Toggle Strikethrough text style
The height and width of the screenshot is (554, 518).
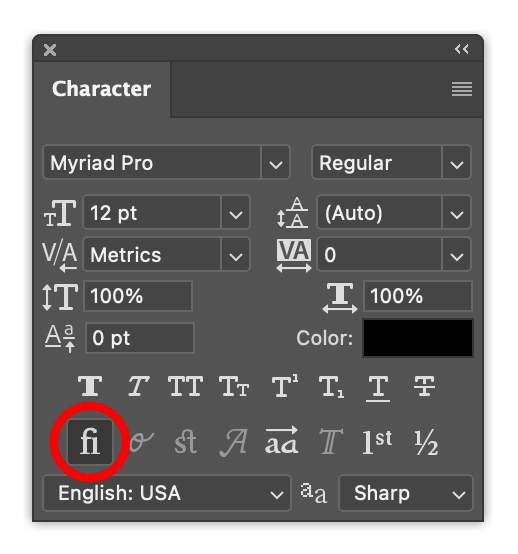click(424, 386)
